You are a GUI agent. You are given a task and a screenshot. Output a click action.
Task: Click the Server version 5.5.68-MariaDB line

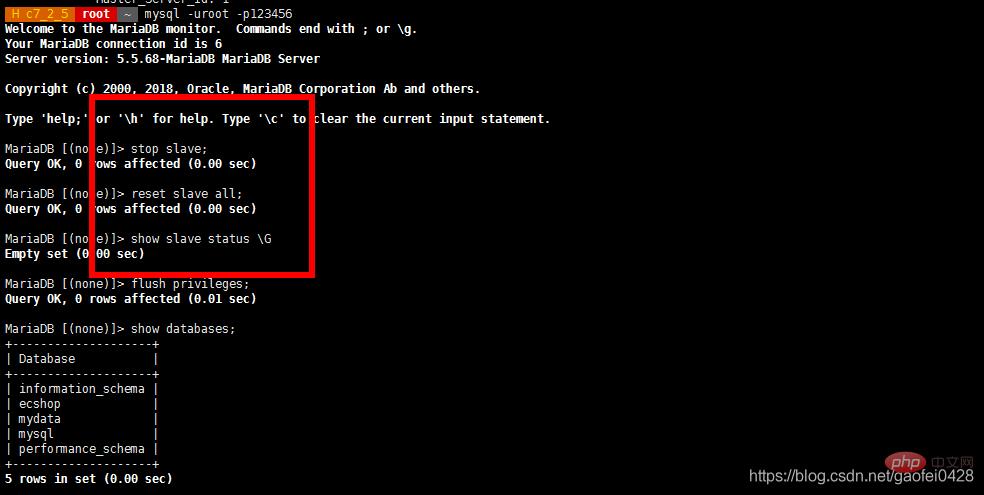pos(163,59)
